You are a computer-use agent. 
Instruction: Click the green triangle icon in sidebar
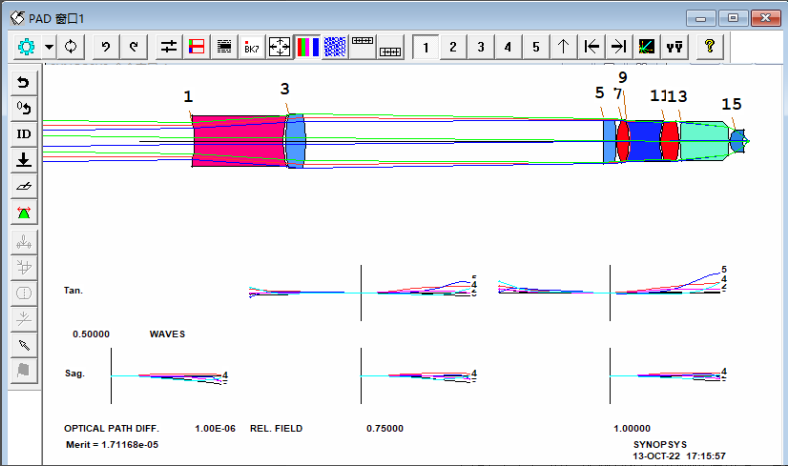[24, 212]
